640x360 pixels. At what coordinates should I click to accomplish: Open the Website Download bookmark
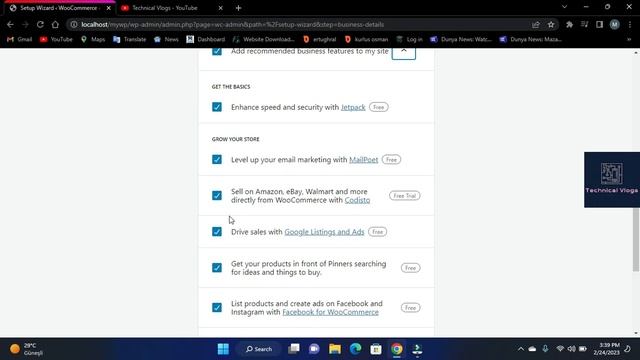264,39
